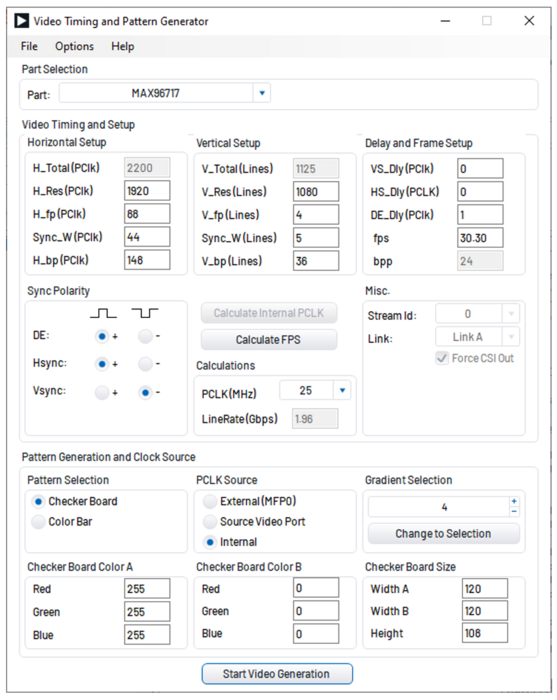The width and height of the screenshot is (557, 700).
Task: Increment Gradient Selection with plus stepper
Action: 514,501
